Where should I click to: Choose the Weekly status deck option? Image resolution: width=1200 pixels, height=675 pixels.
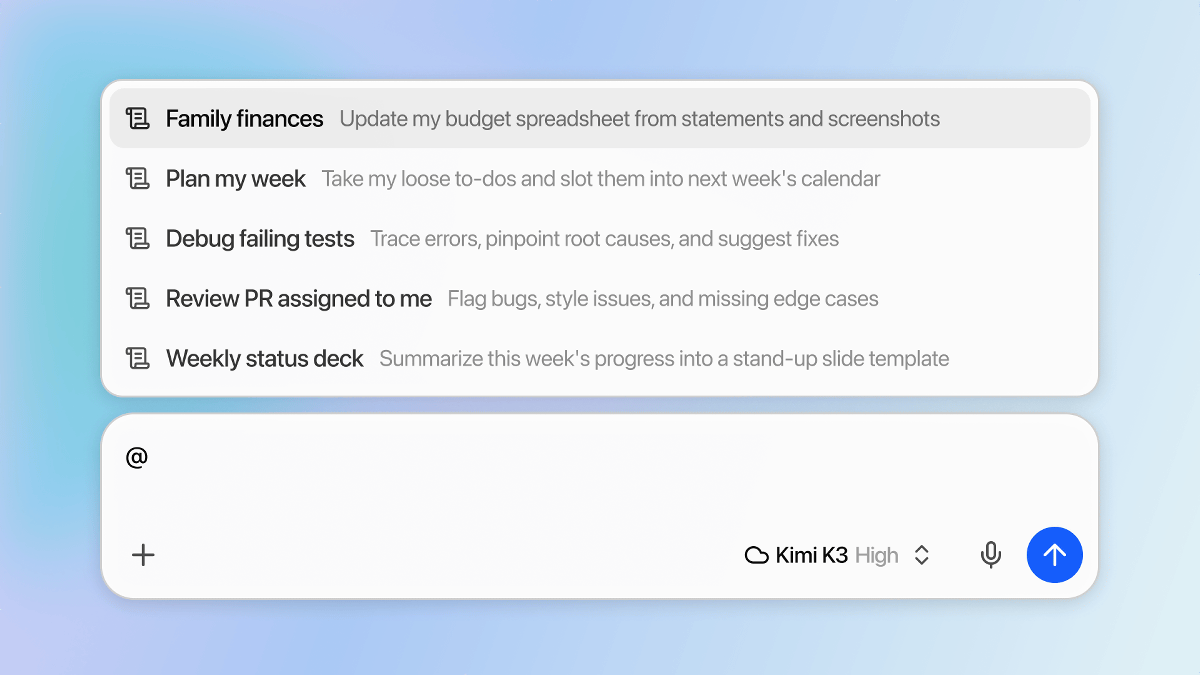click(600, 358)
